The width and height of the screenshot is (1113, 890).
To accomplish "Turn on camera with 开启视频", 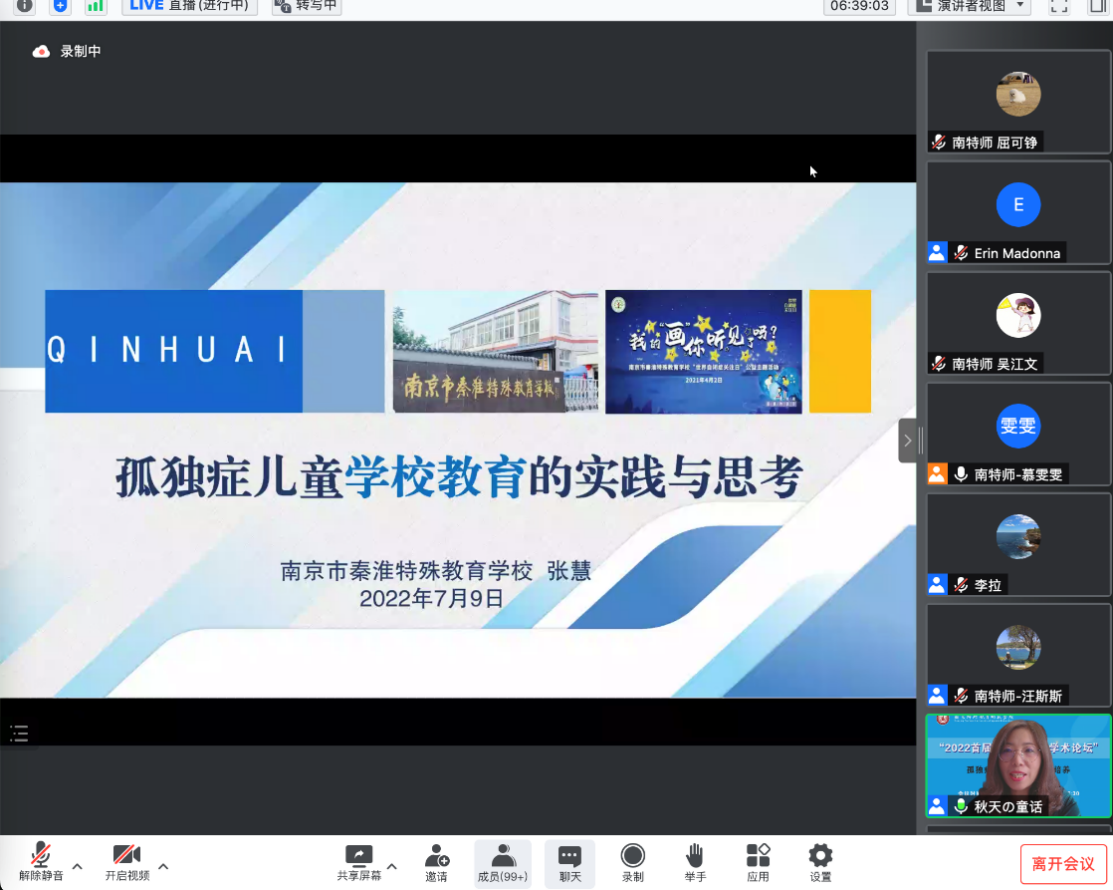I will (x=127, y=861).
